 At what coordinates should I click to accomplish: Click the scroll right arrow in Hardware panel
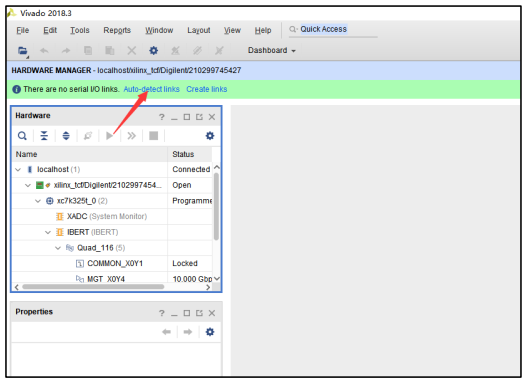tap(208, 287)
